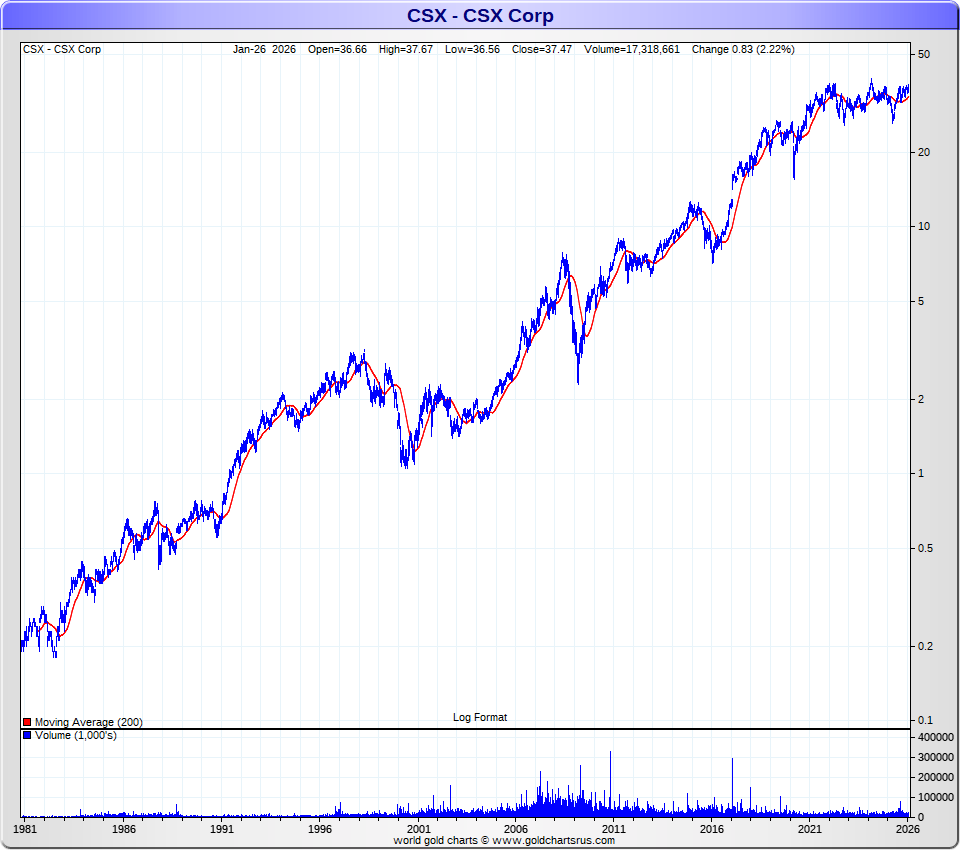Viewport: 960px width, 850px height.
Task: Click the 'High=37.67' value
Action: [x=406, y=49]
